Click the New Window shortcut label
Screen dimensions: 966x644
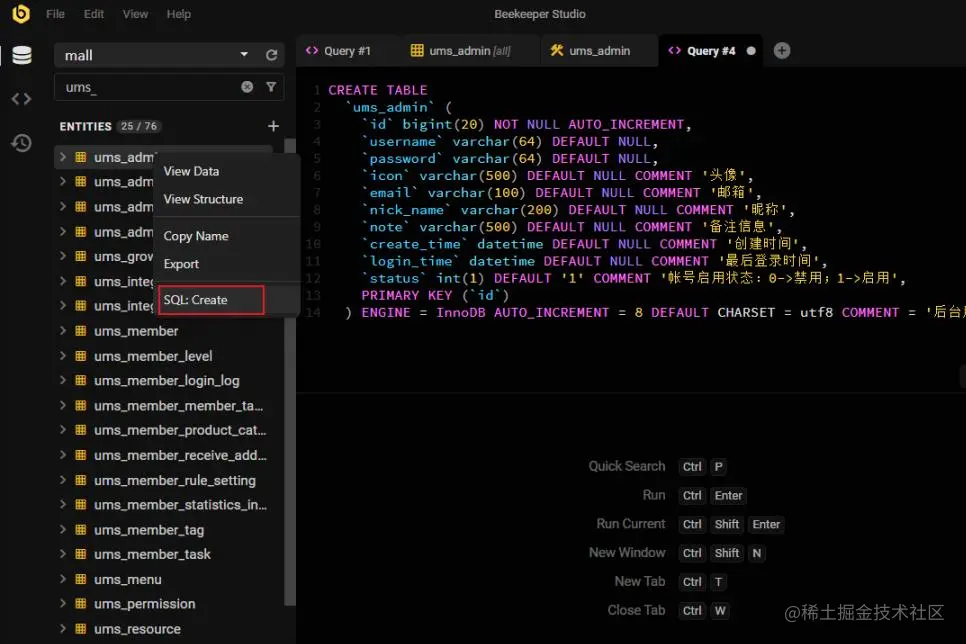tap(627, 553)
